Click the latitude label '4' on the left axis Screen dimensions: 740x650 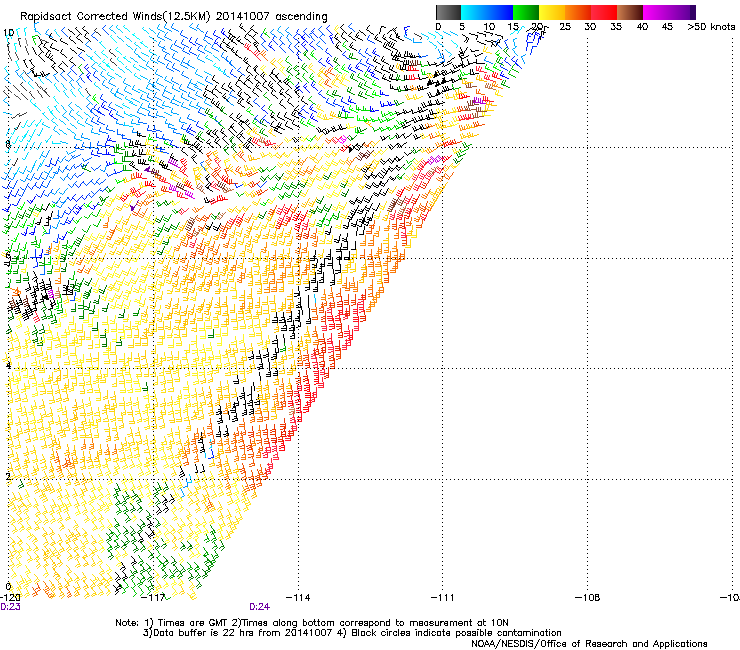click(8, 365)
